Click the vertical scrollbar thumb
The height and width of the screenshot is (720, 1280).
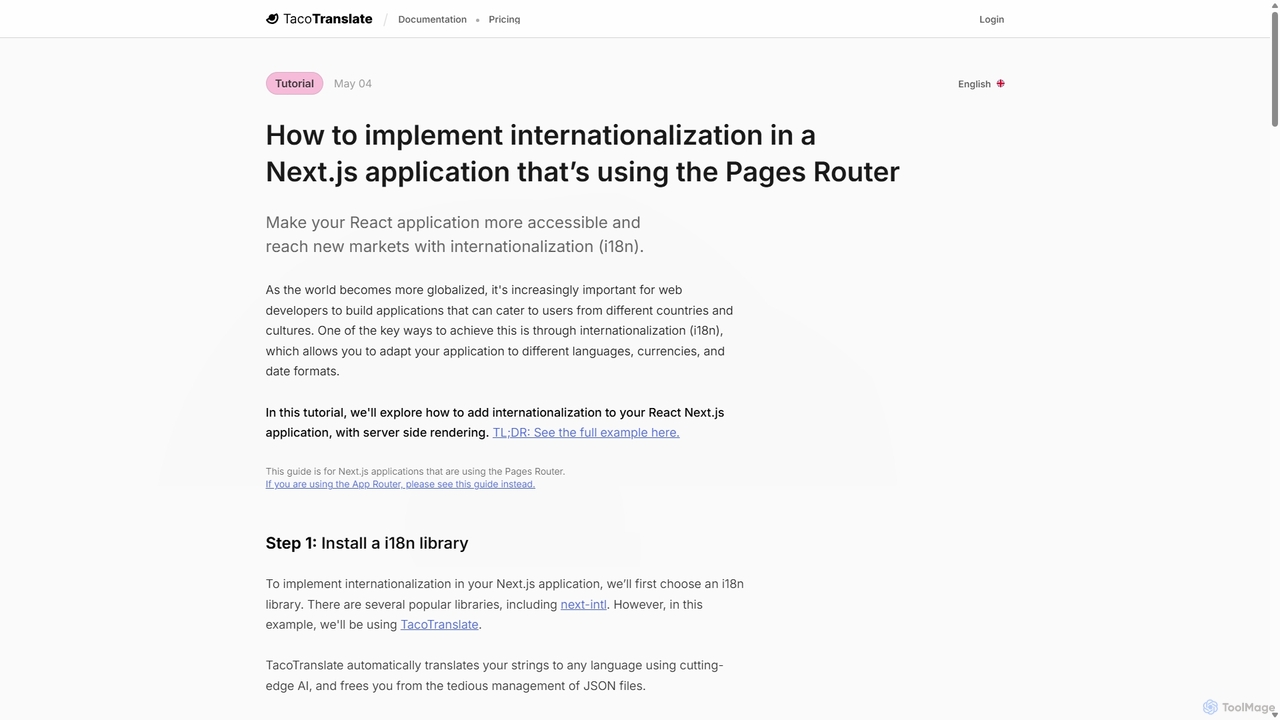pos(1274,68)
